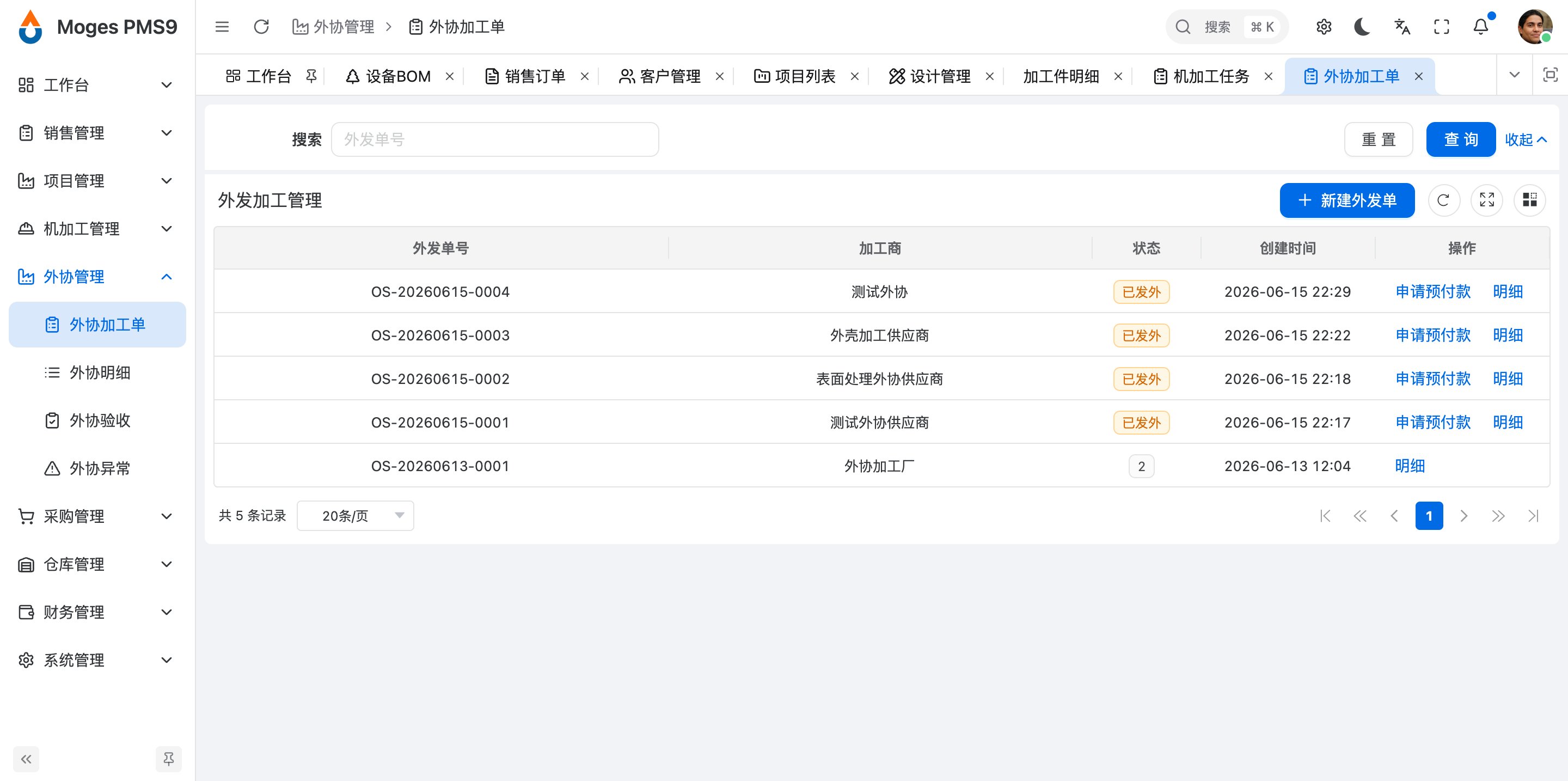The width and height of the screenshot is (1568, 781).
Task: Unpin the 工作台 tab pin icon
Action: coord(311,76)
